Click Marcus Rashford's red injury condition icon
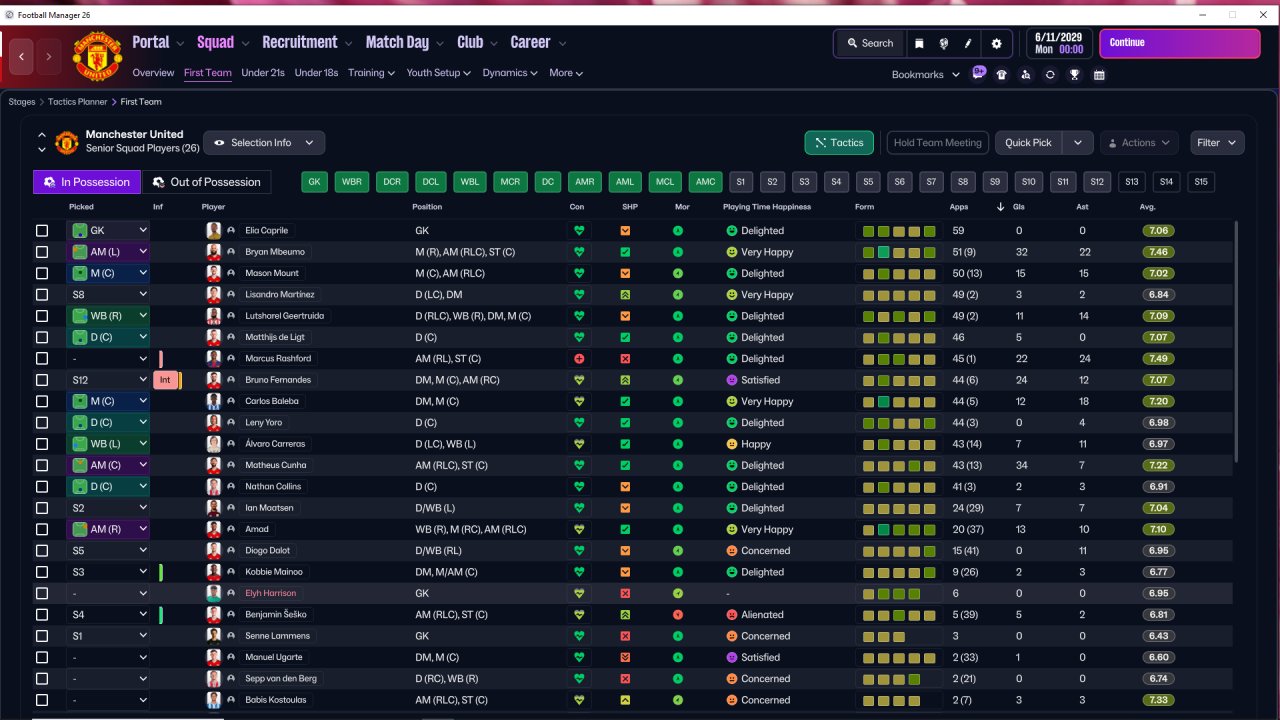Screen dimensions: 1280x720 [x=578, y=358]
